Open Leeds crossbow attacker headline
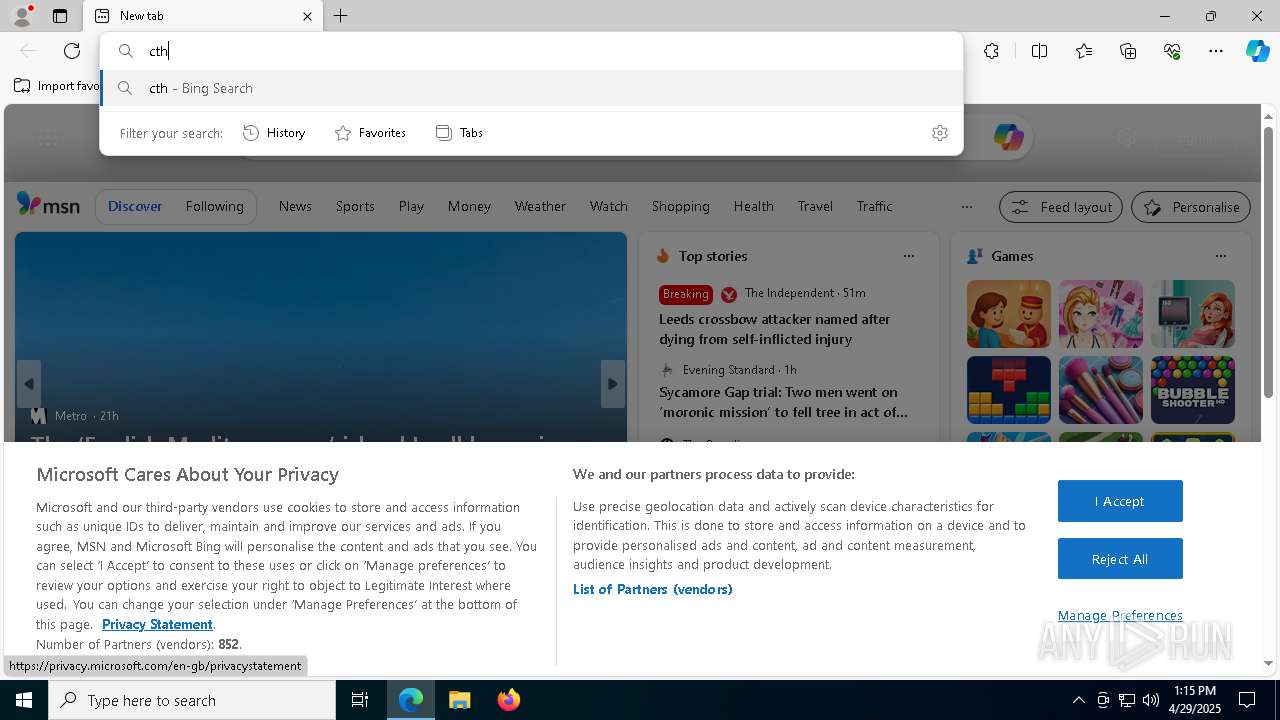 point(774,329)
